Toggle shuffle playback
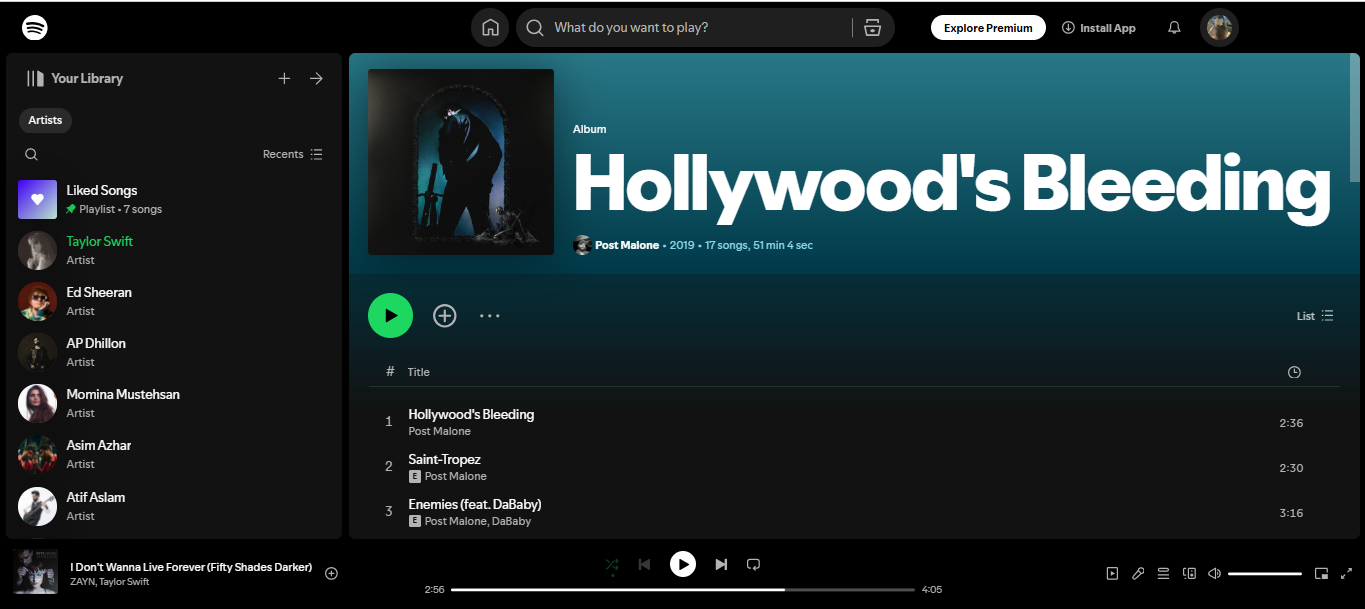 (611, 564)
